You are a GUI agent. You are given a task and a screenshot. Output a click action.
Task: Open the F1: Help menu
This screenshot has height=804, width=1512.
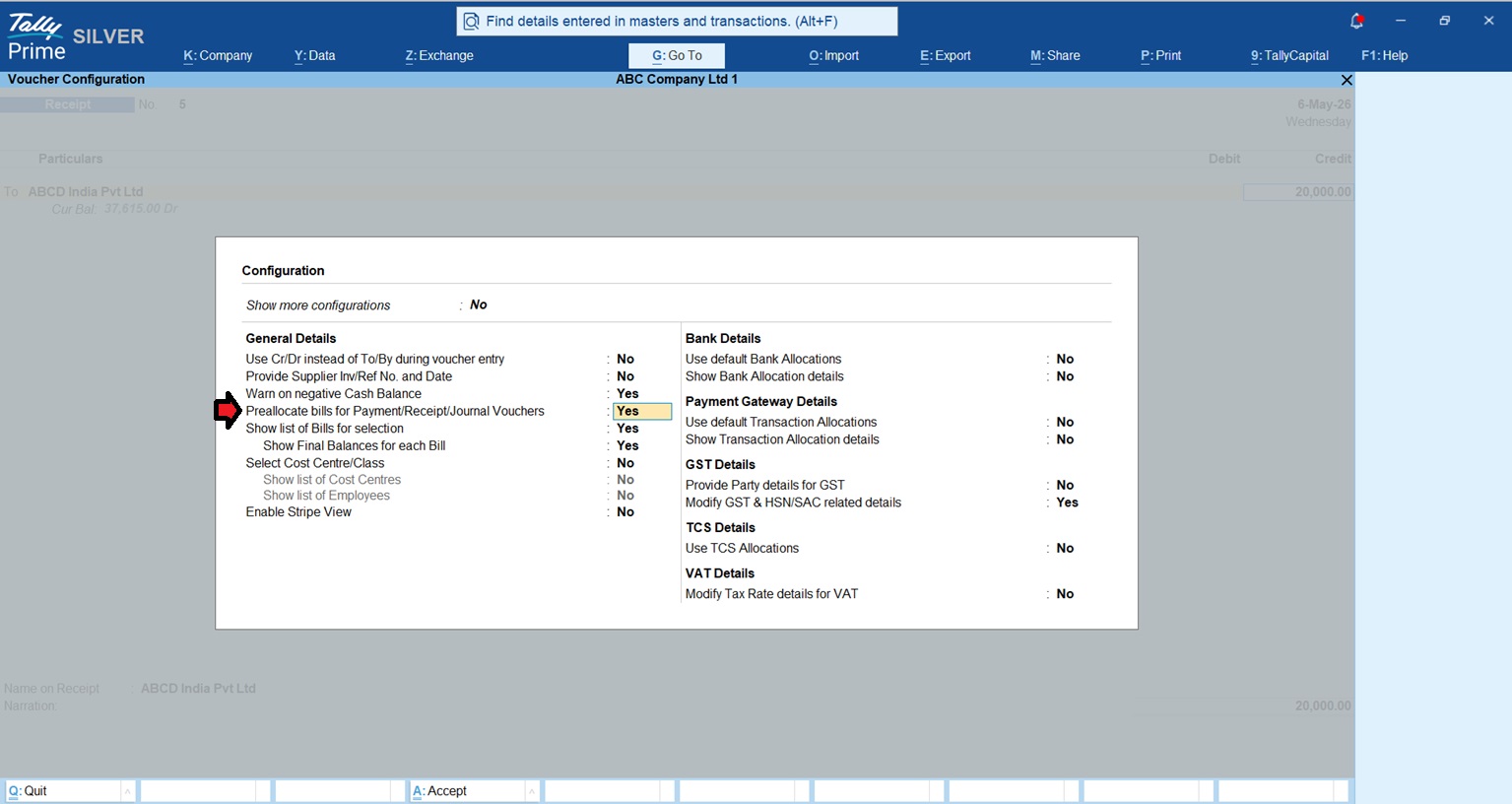[x=1384, y=55]
